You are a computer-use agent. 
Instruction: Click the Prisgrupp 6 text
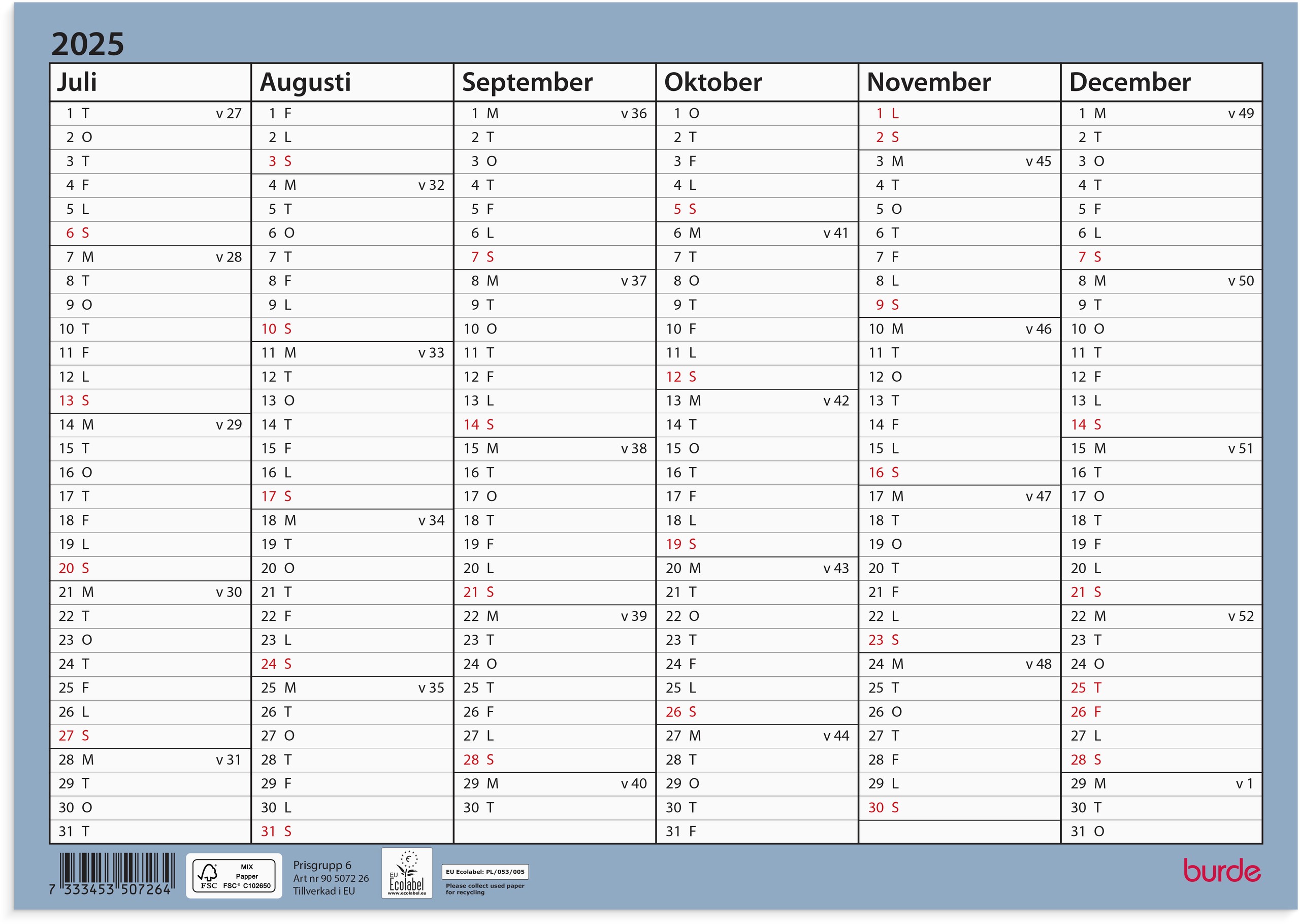pos(322,866)
